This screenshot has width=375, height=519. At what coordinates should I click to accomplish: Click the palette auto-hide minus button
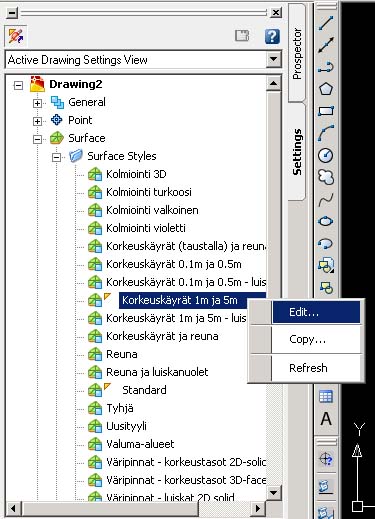point(12,13)
